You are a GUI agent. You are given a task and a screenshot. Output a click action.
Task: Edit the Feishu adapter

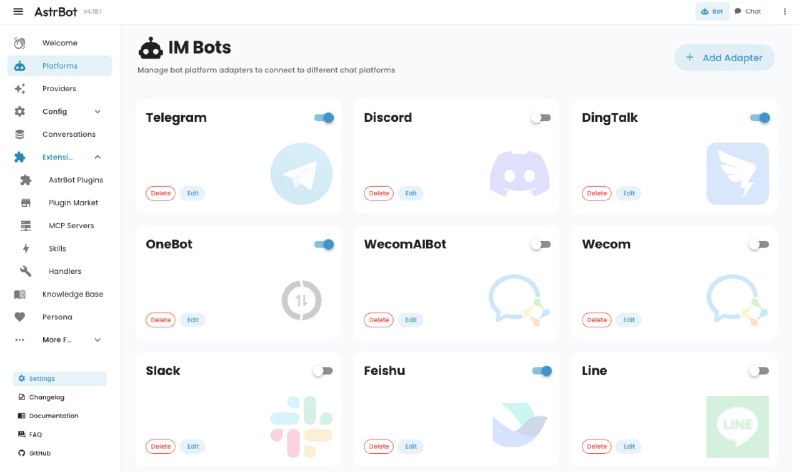411,446
